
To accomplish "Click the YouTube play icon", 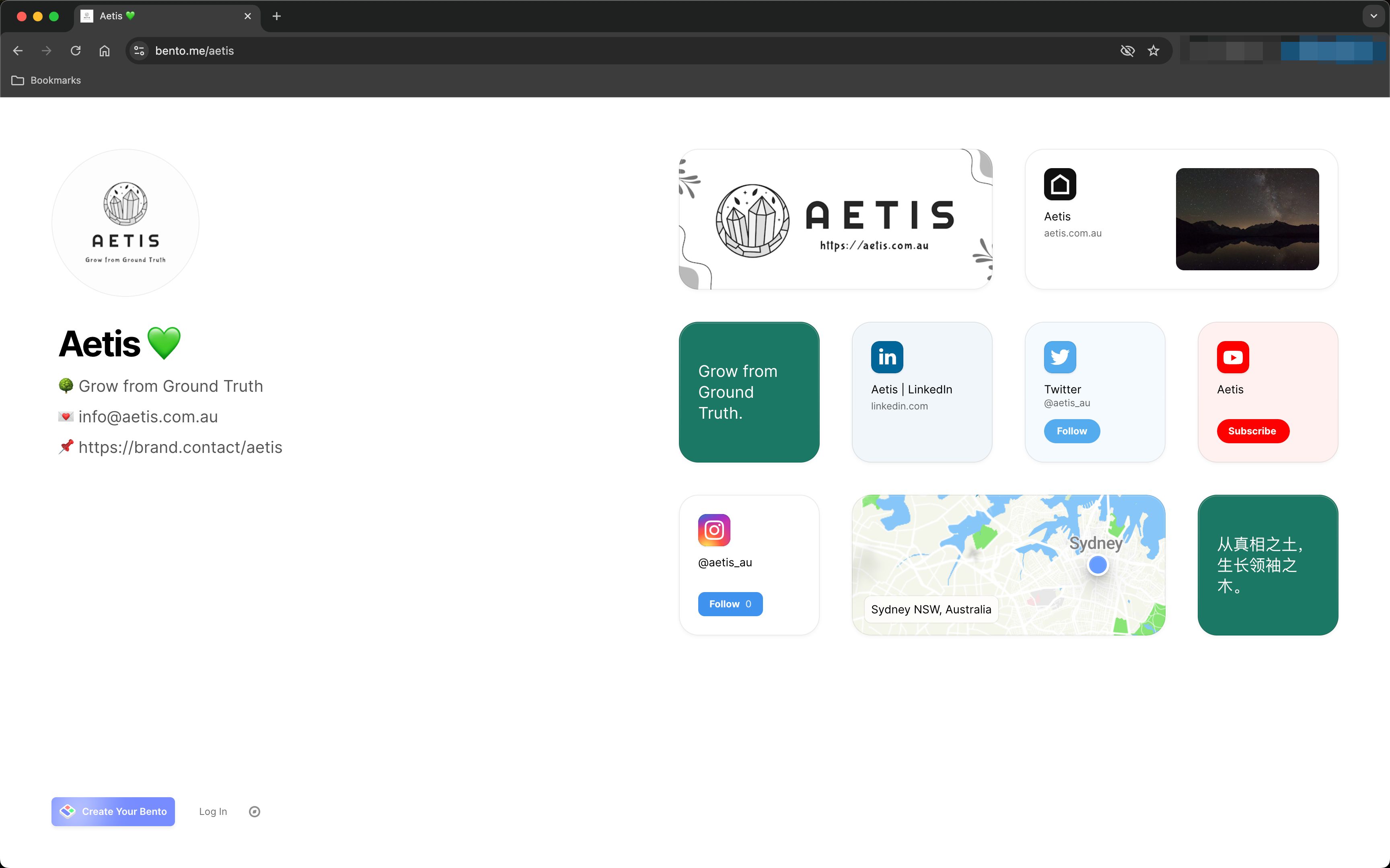I will point(1232,357).
